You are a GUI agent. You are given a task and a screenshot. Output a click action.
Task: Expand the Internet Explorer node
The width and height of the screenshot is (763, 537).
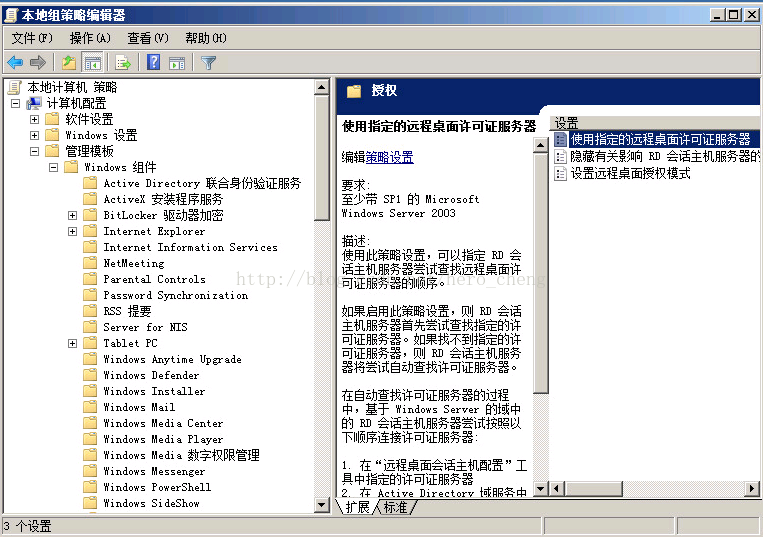click(x=73, y=232)
